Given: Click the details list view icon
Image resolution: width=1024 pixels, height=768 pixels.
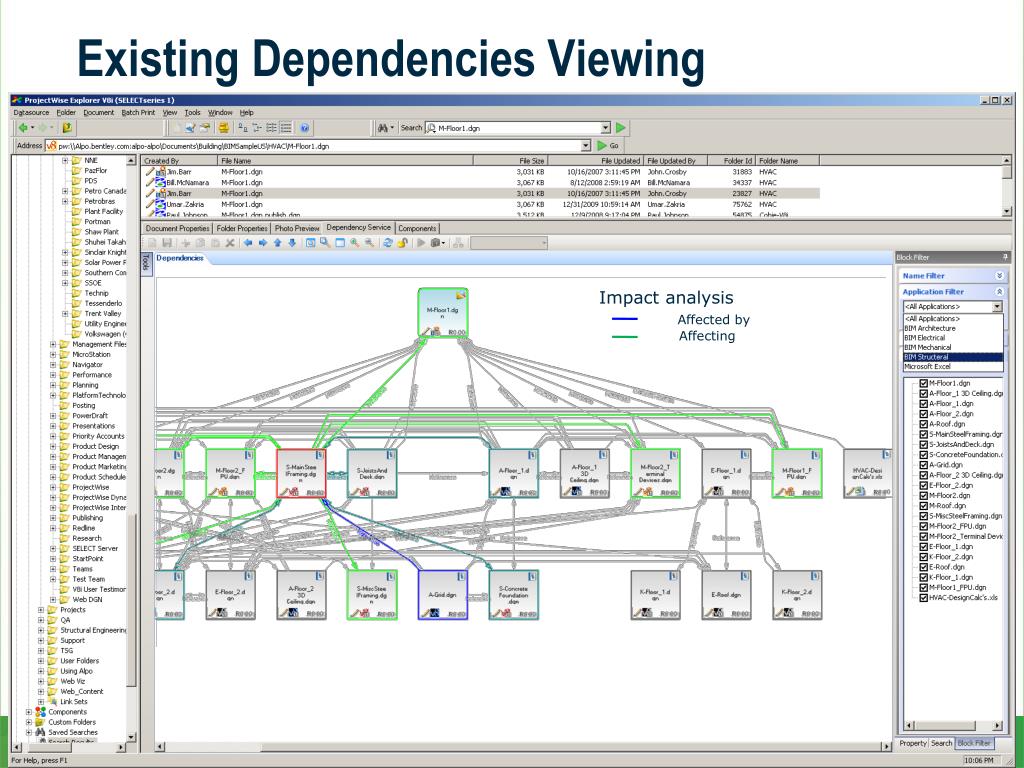Looking at the screenshot, I should [x=285, y=128].
